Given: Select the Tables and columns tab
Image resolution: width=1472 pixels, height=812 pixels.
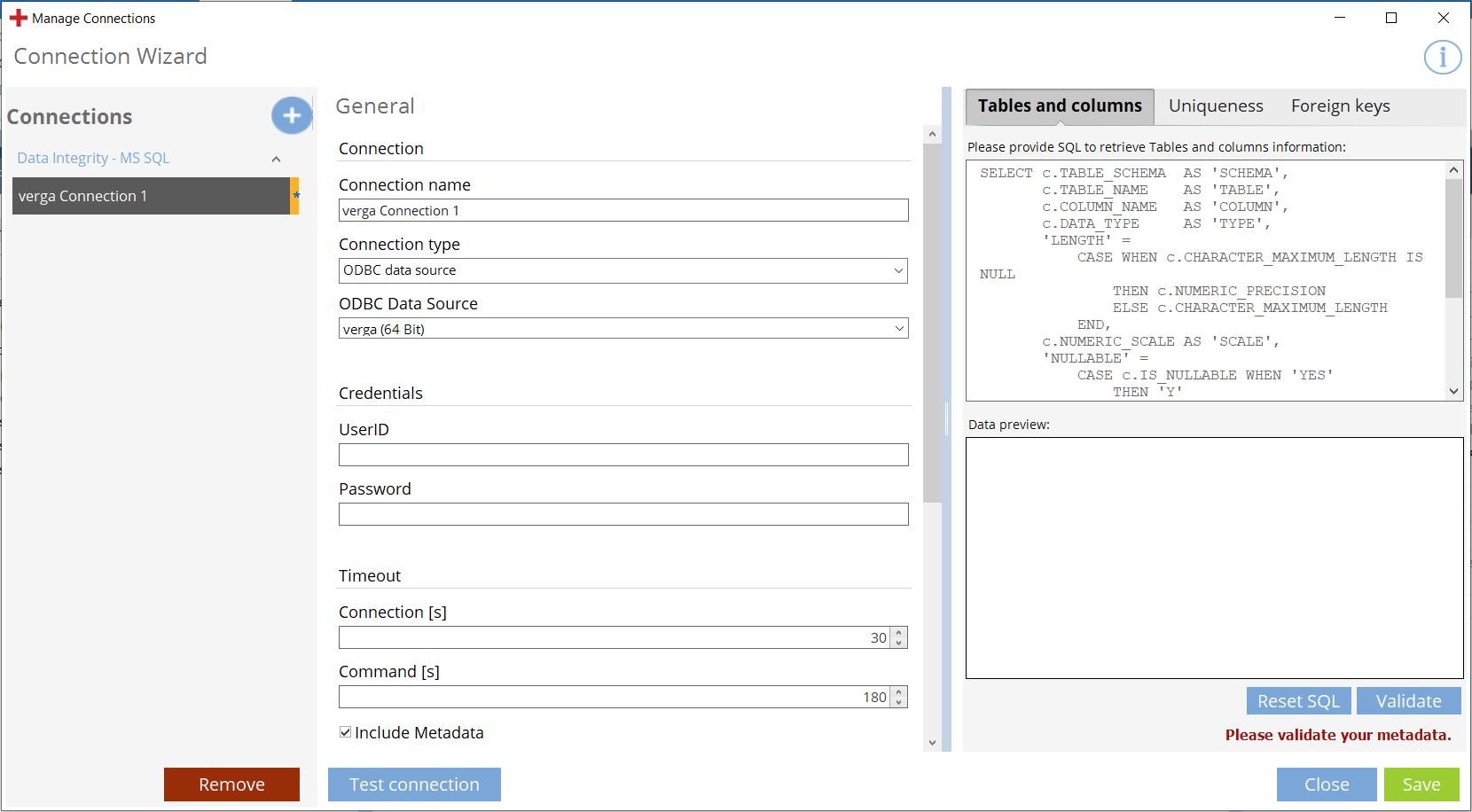Looking at the screenshot, I should 1060,106.
